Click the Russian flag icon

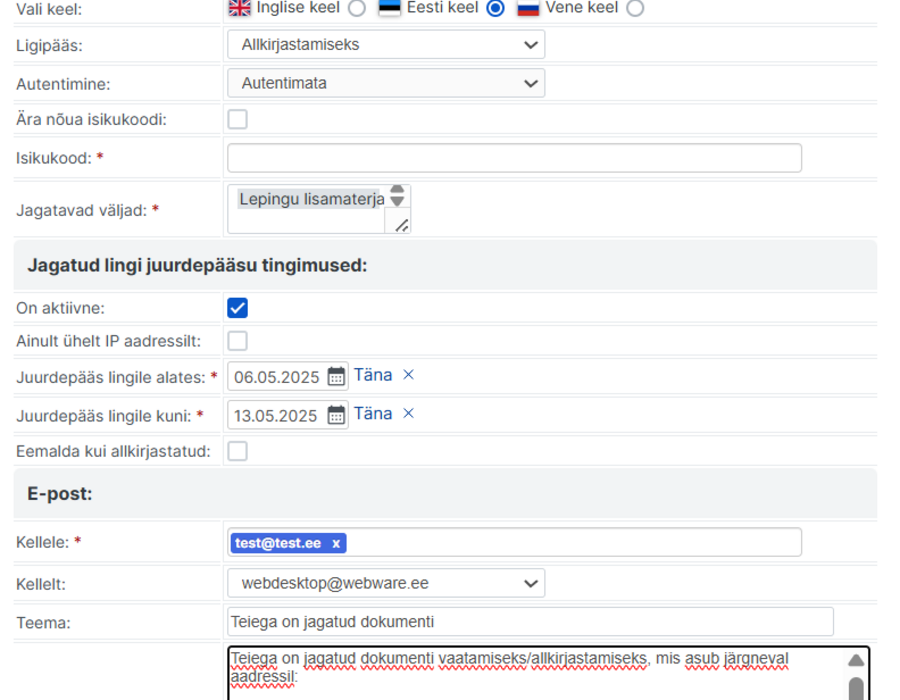tap(528, 8)
